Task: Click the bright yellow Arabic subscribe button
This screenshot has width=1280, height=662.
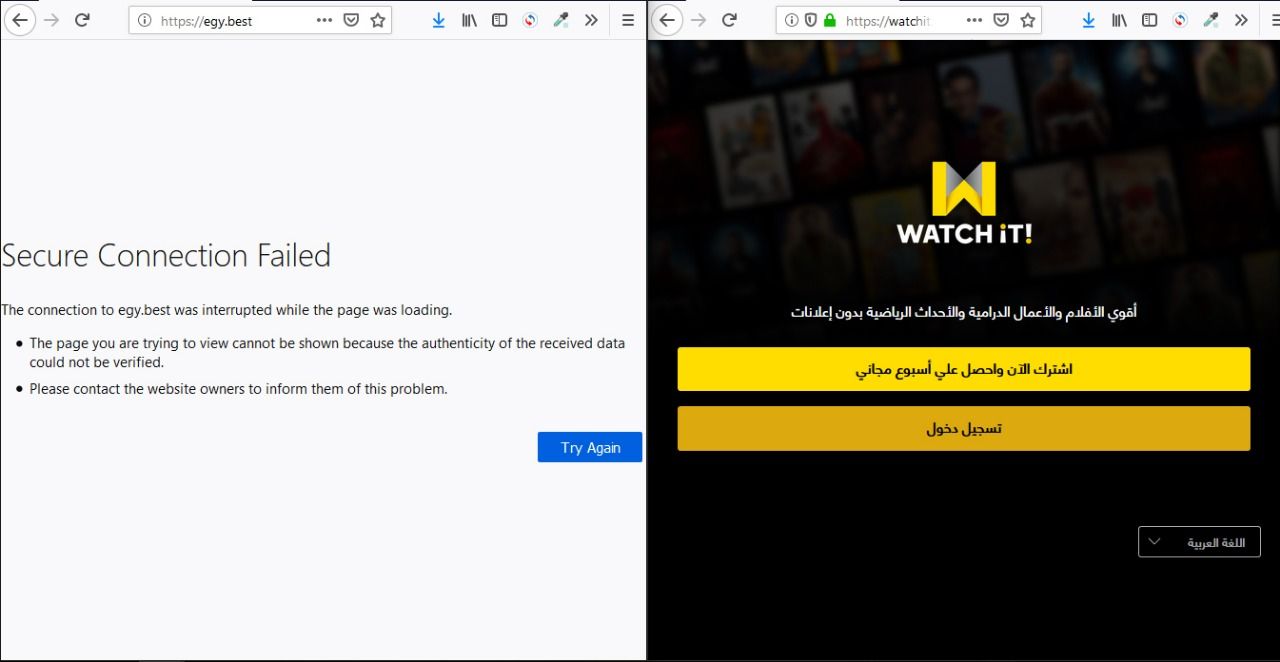Action: pyautogui.click(x=964, y=369)
